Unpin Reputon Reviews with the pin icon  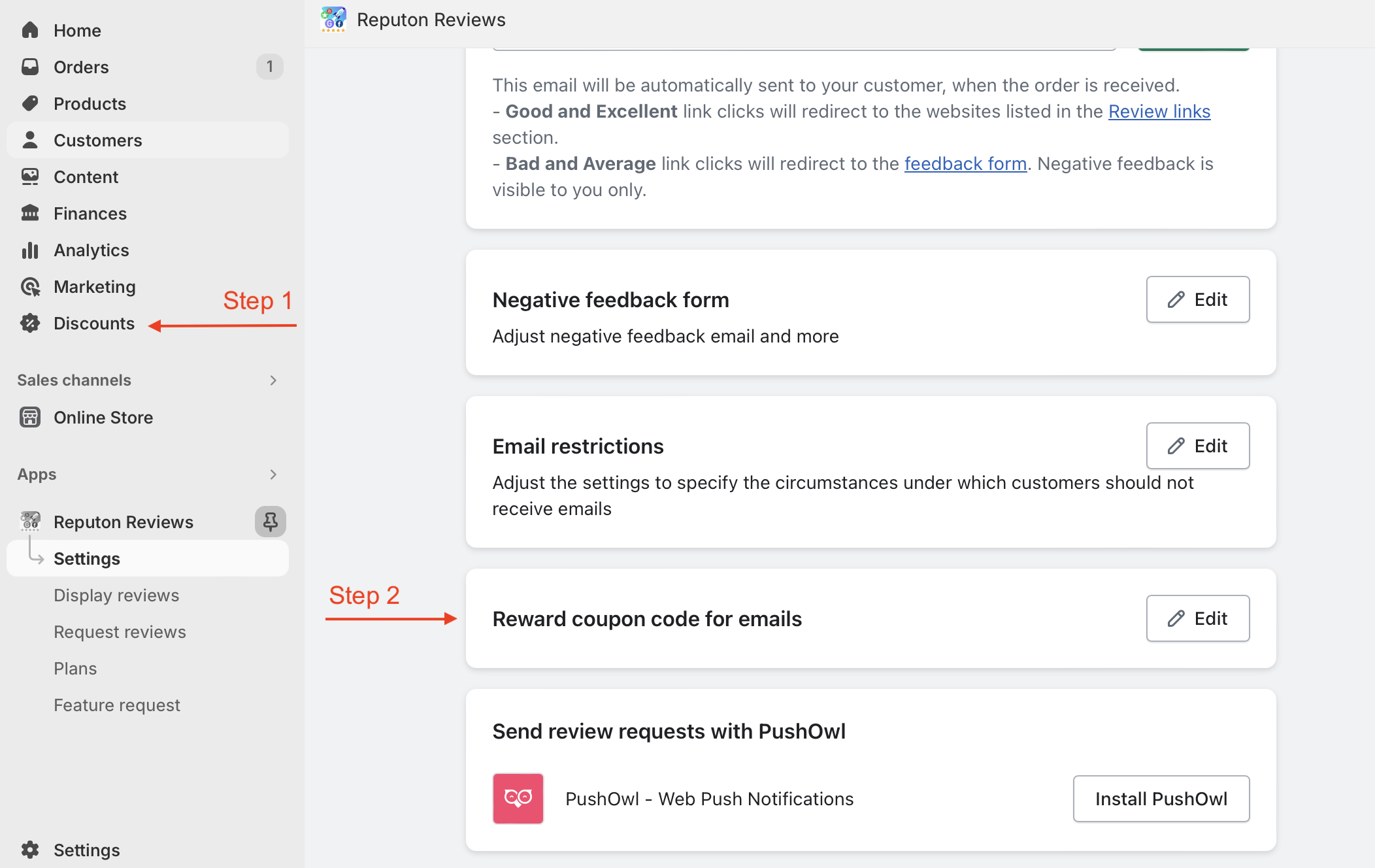(x=270, y=522)
